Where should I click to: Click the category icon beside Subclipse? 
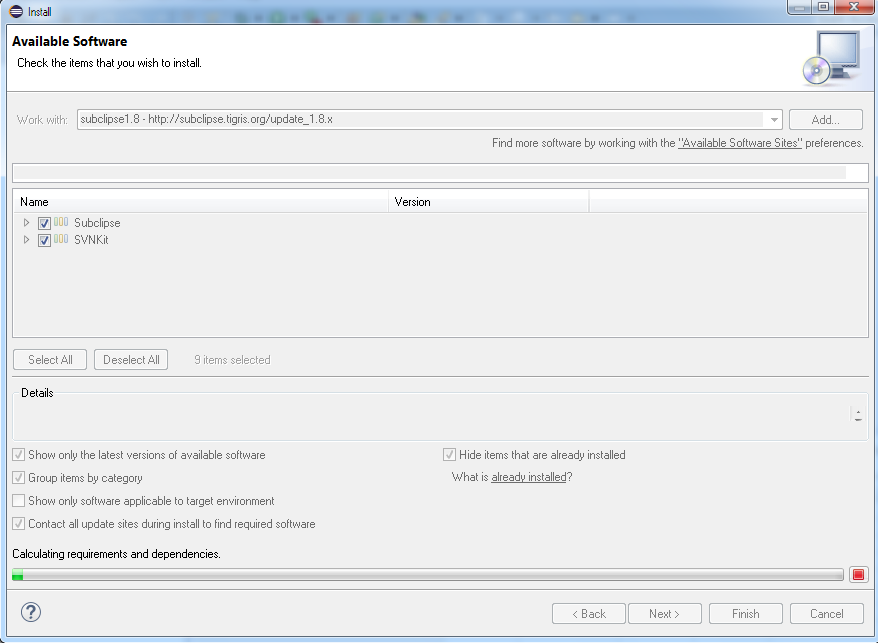[60, 222]
